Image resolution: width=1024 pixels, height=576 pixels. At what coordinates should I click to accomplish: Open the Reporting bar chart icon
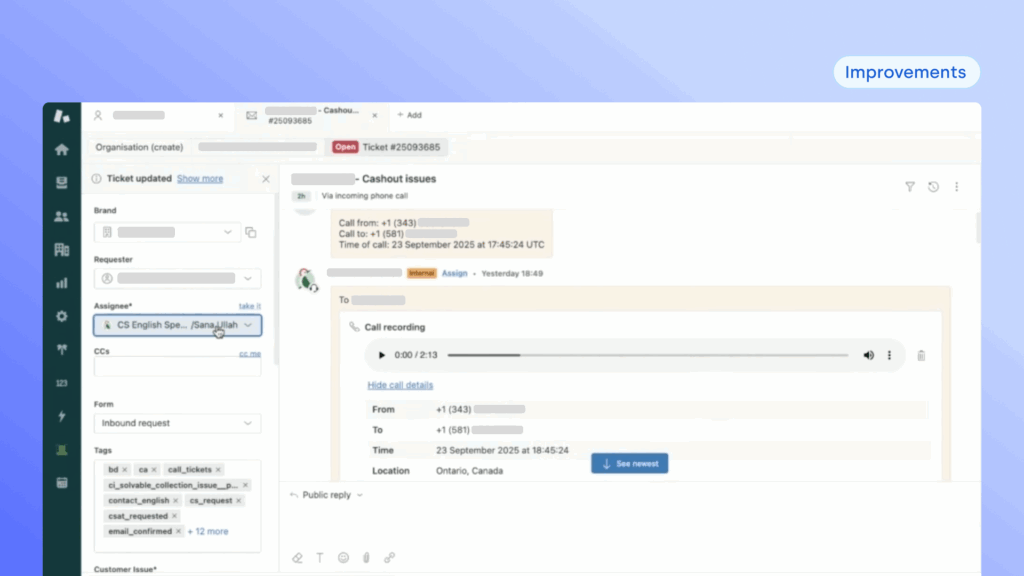click(x=62, y=283)
